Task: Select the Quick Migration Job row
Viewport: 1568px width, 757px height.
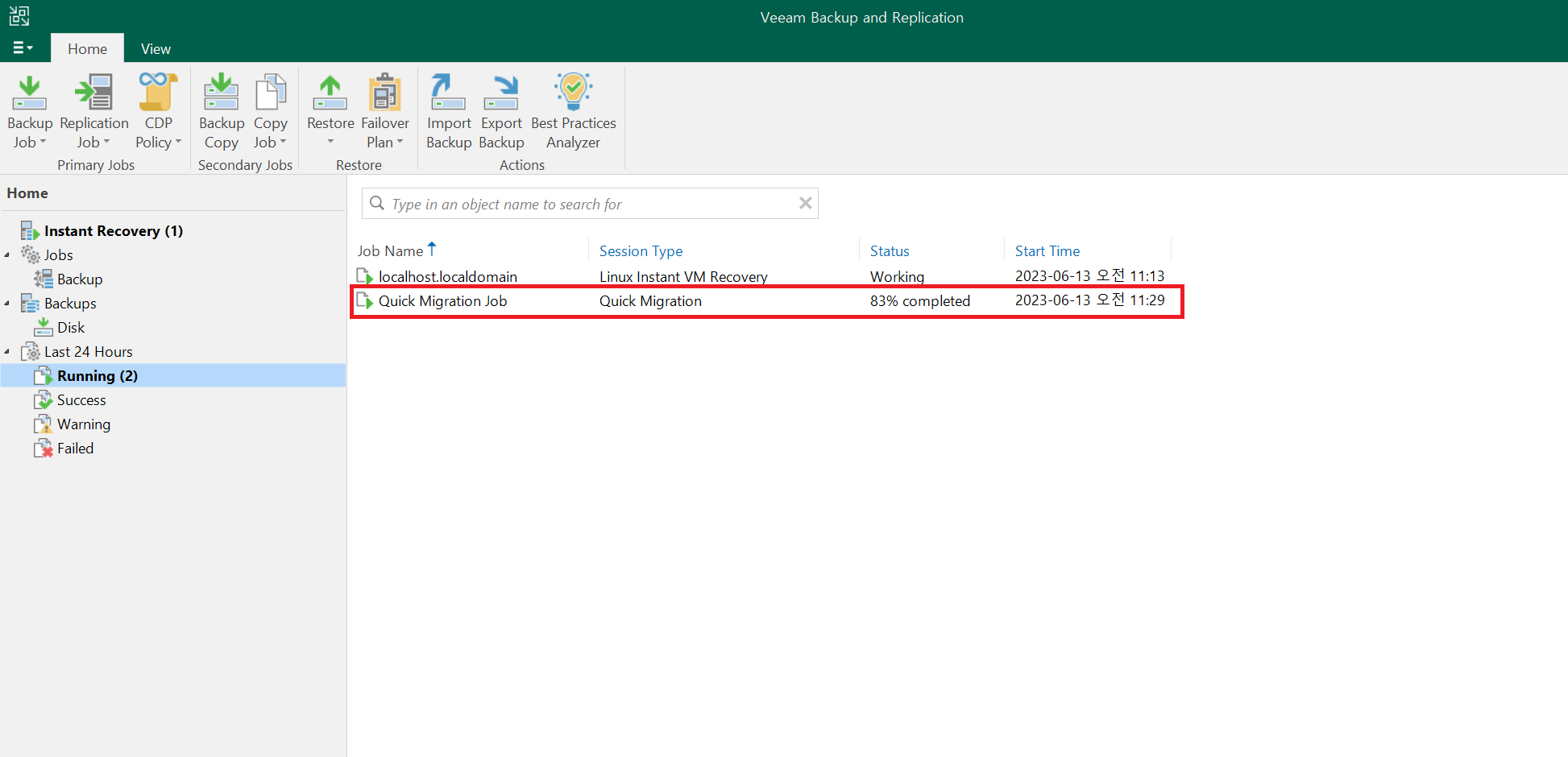Action: click(x=765, y=300)
